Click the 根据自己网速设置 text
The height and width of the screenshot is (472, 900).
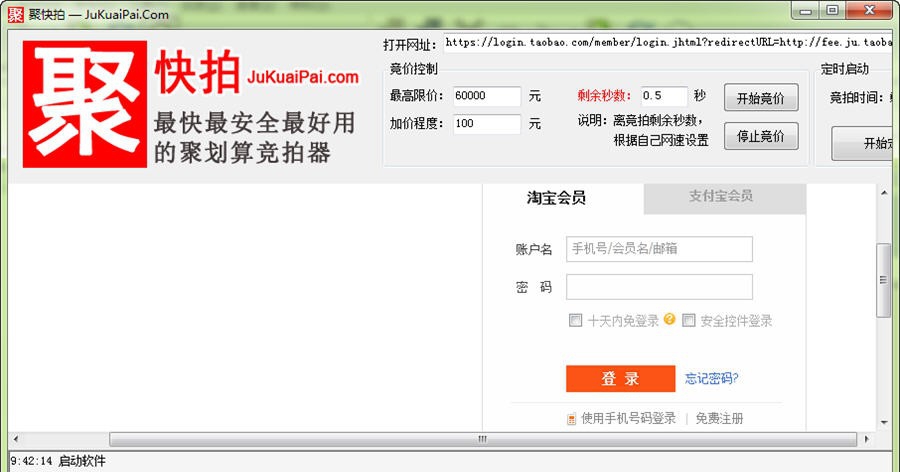click(661, 140)
